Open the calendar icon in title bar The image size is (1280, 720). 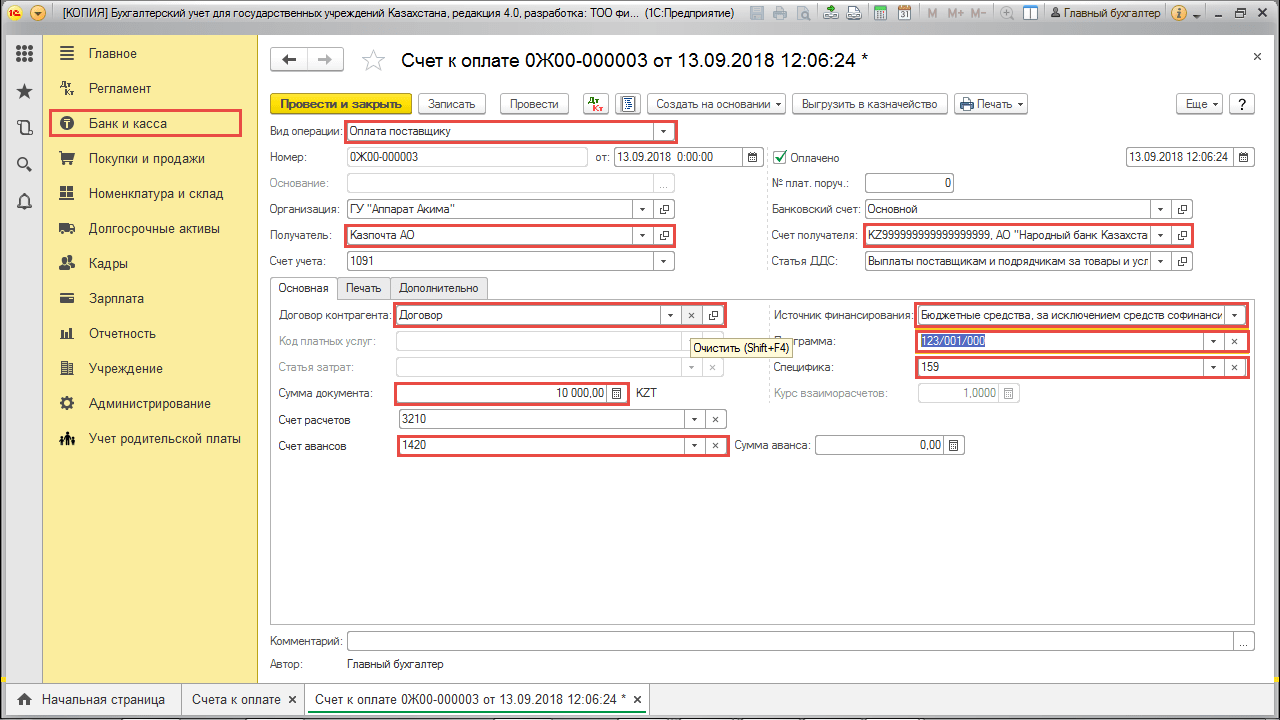(904, 14)
